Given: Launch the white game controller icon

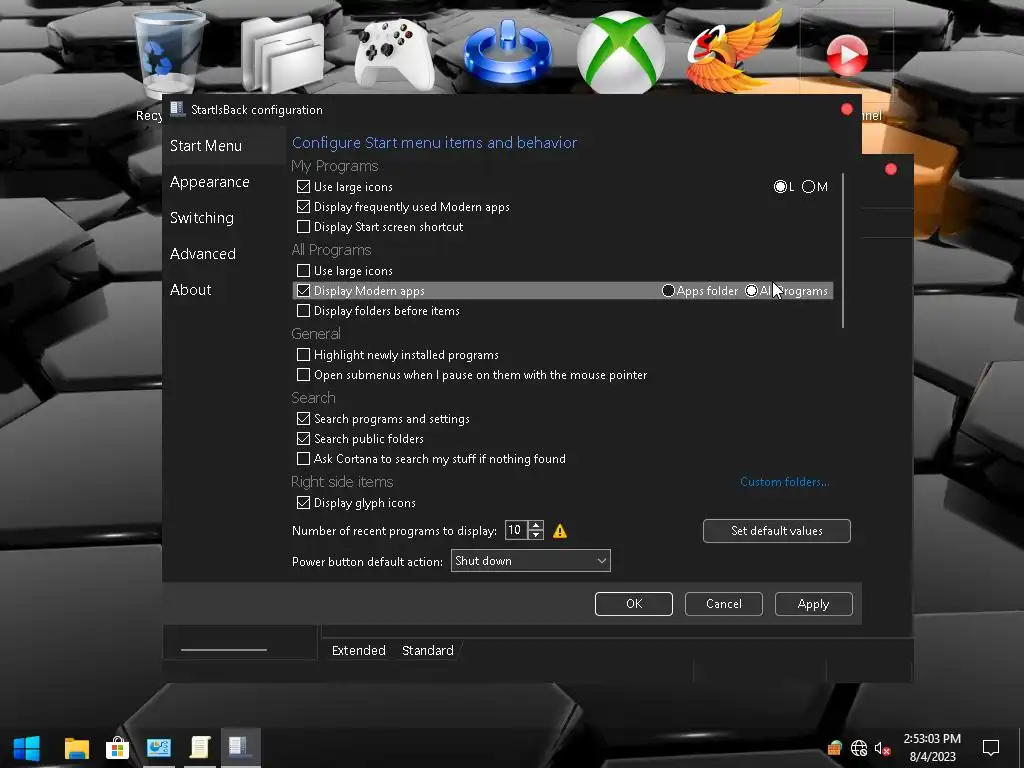Looking at the screenshot, I should tap(394, 54).
